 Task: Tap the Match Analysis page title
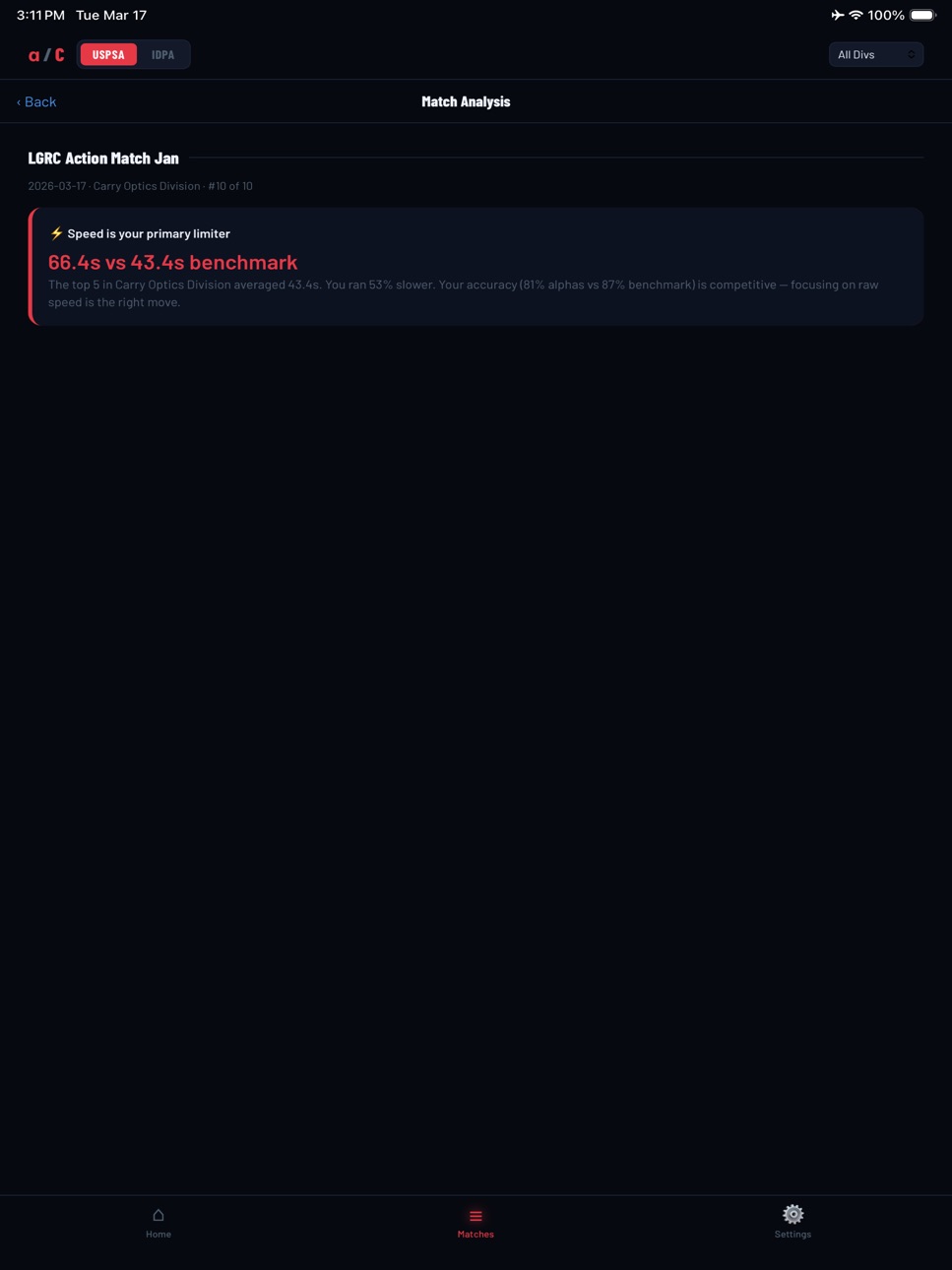(x=466, y=101)
